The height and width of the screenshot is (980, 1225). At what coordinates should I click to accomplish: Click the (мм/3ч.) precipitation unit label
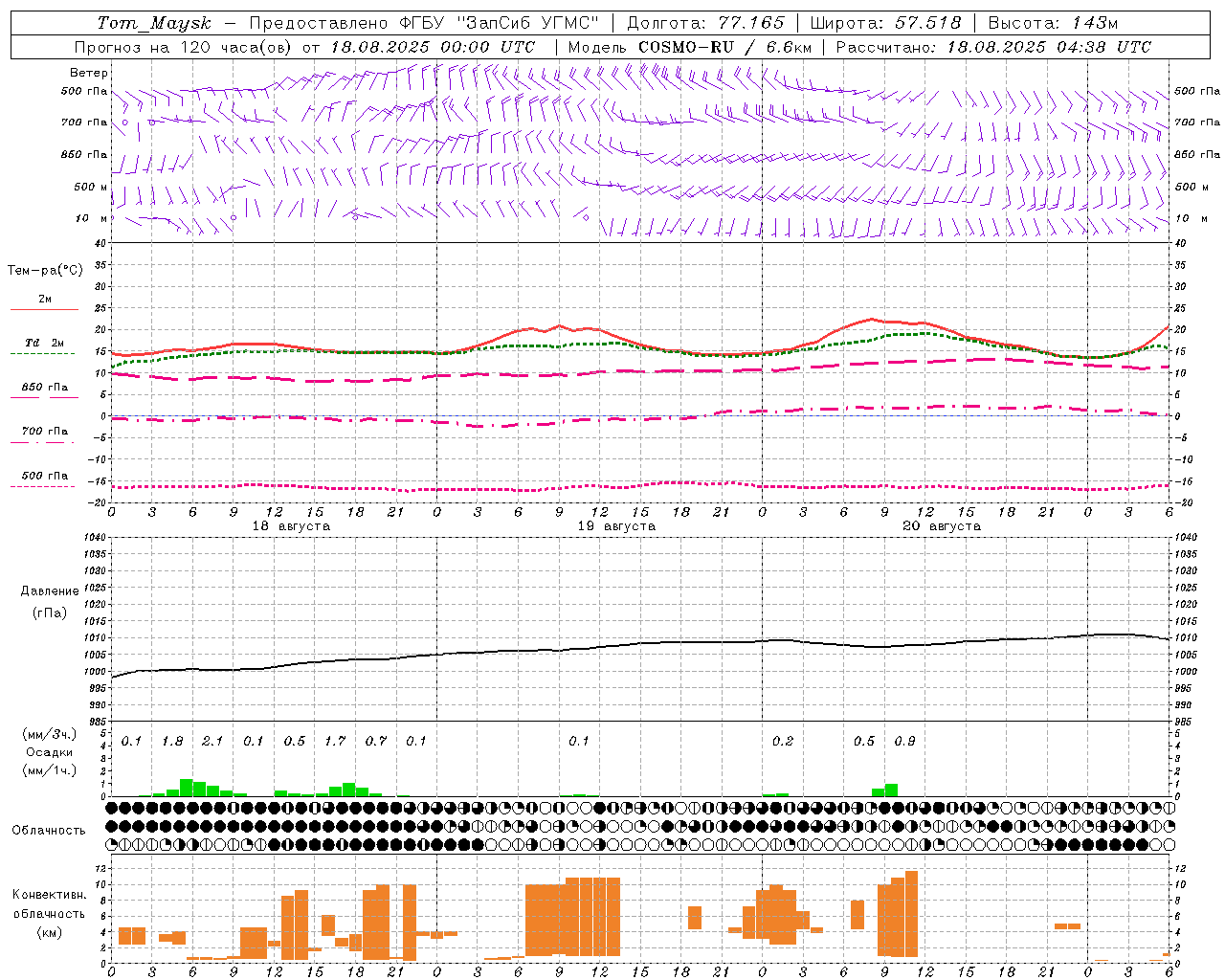tap(50, 734)
